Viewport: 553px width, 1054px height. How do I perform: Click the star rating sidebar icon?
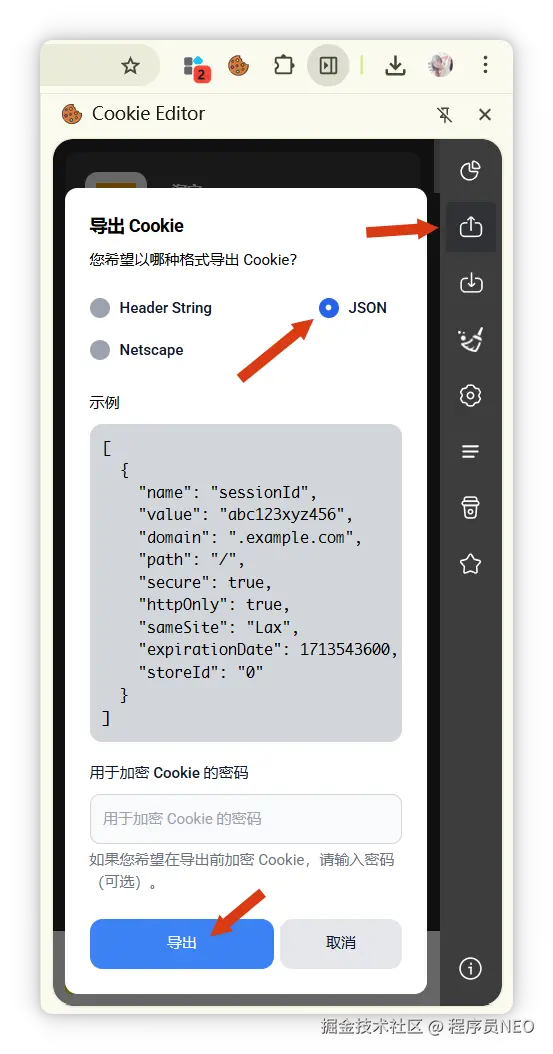[470, 563]
